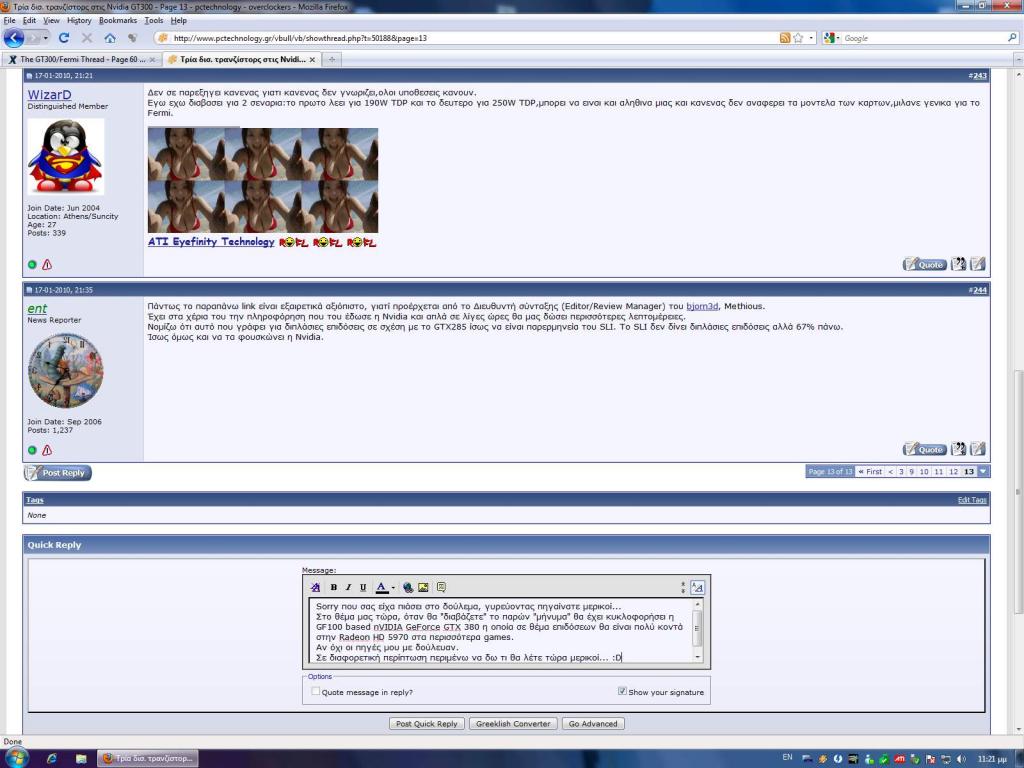Open the bjorn3d link in post #244
This screenshot has height=768, width=1024.
click(x=702, y=306)
